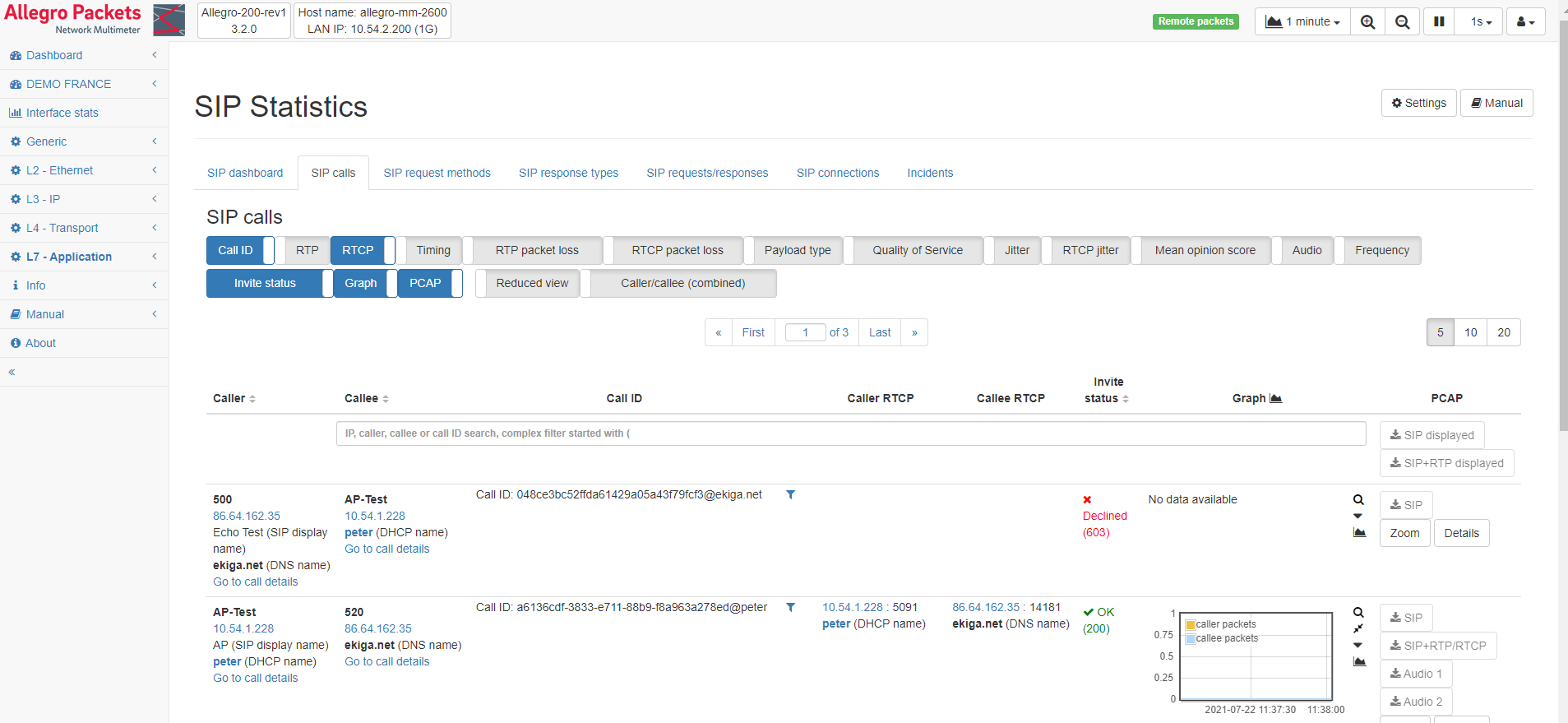Toggle the Invite status column

click(x=270, y=283)
